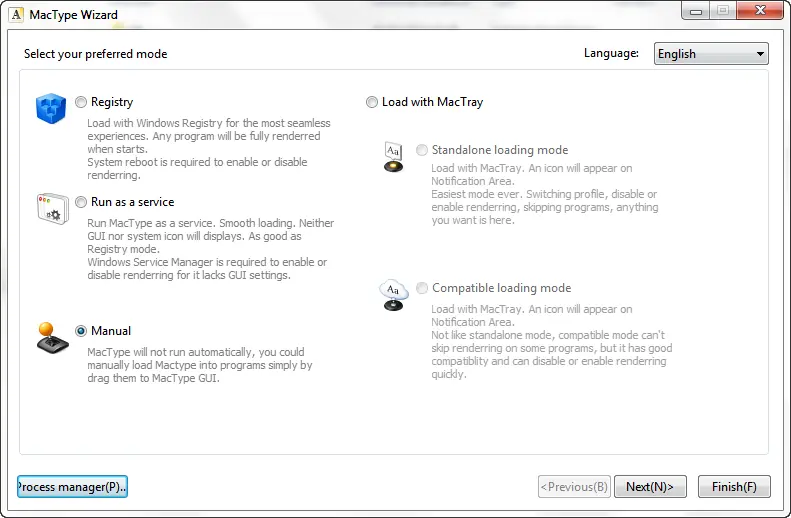Select the Registry radio button
791x518 pixels.
pyautogui.click(x=81, y=102)
